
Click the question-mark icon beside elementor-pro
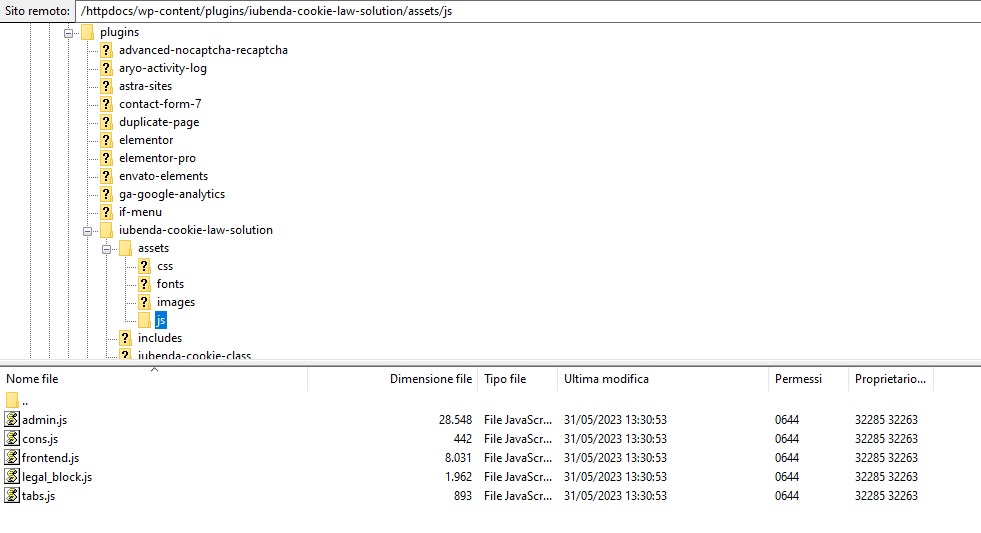point(106,158)
